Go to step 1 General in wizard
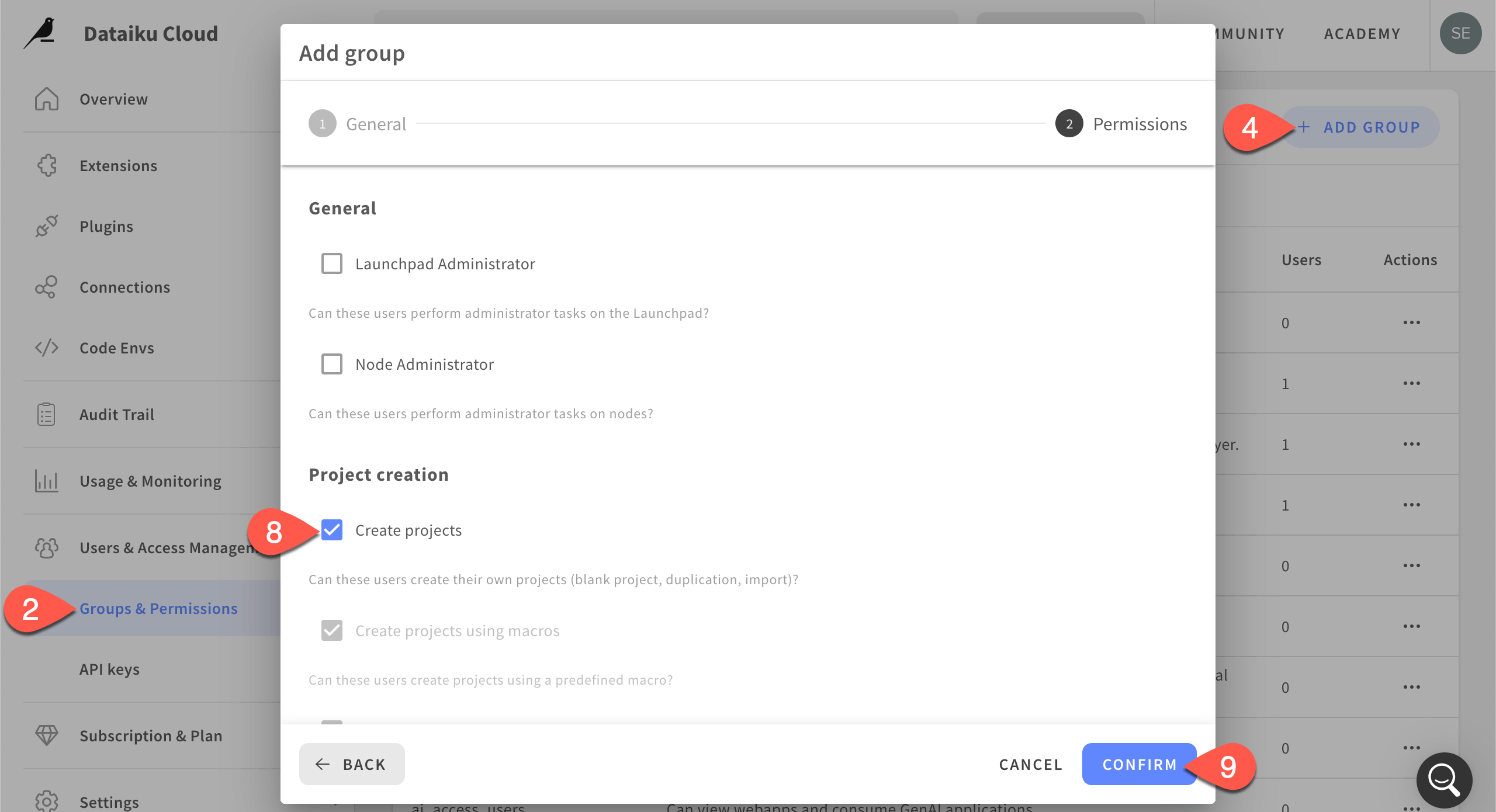 (357, 124)
